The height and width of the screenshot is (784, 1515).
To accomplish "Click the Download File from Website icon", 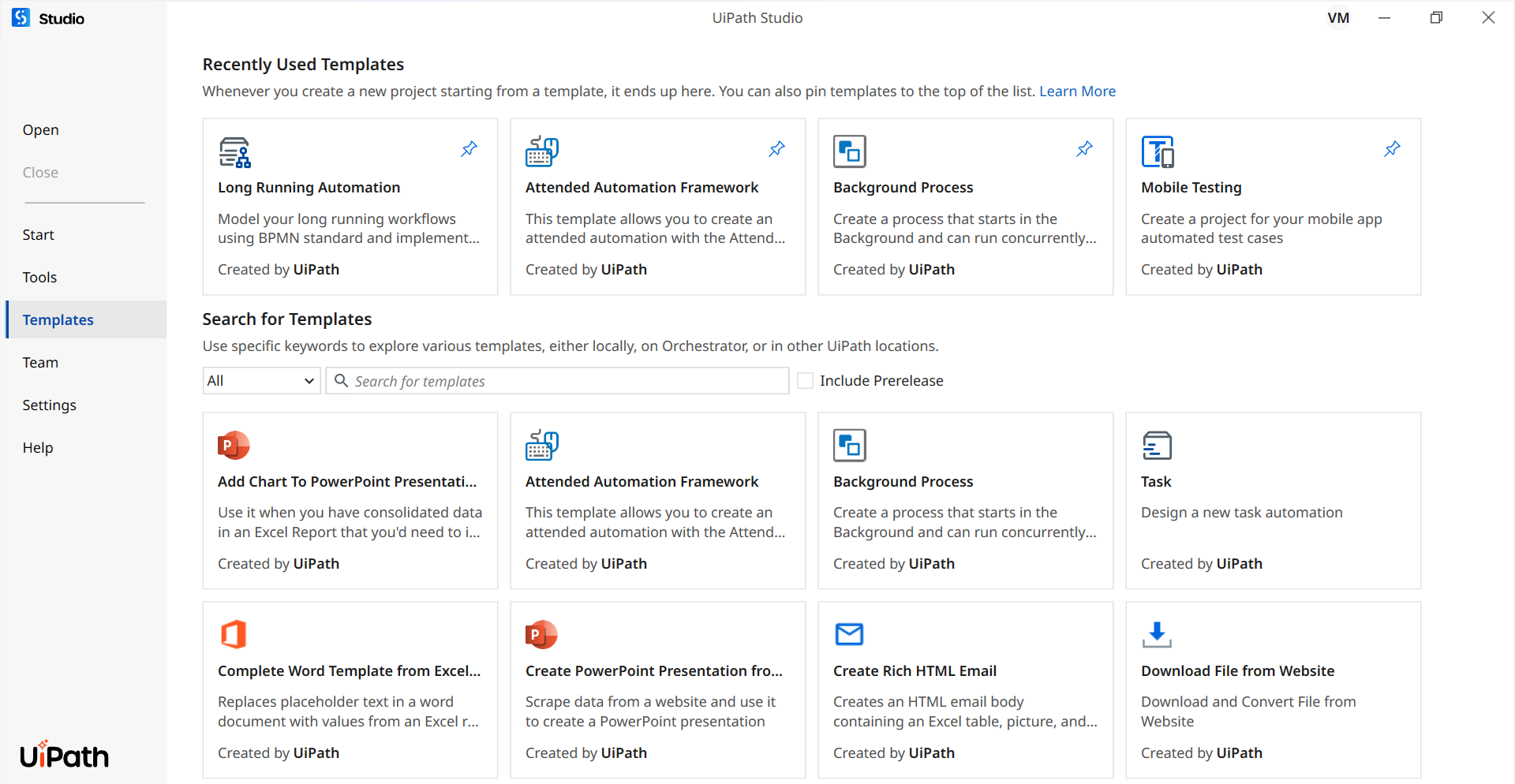I will click(1157, 635).
